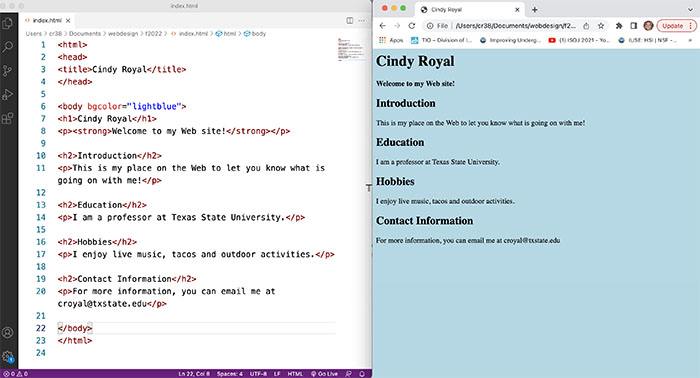Open the Chrome extensions puzzle icon
Image resolution: width=700 pixels, height=378 pixels.
619,26
